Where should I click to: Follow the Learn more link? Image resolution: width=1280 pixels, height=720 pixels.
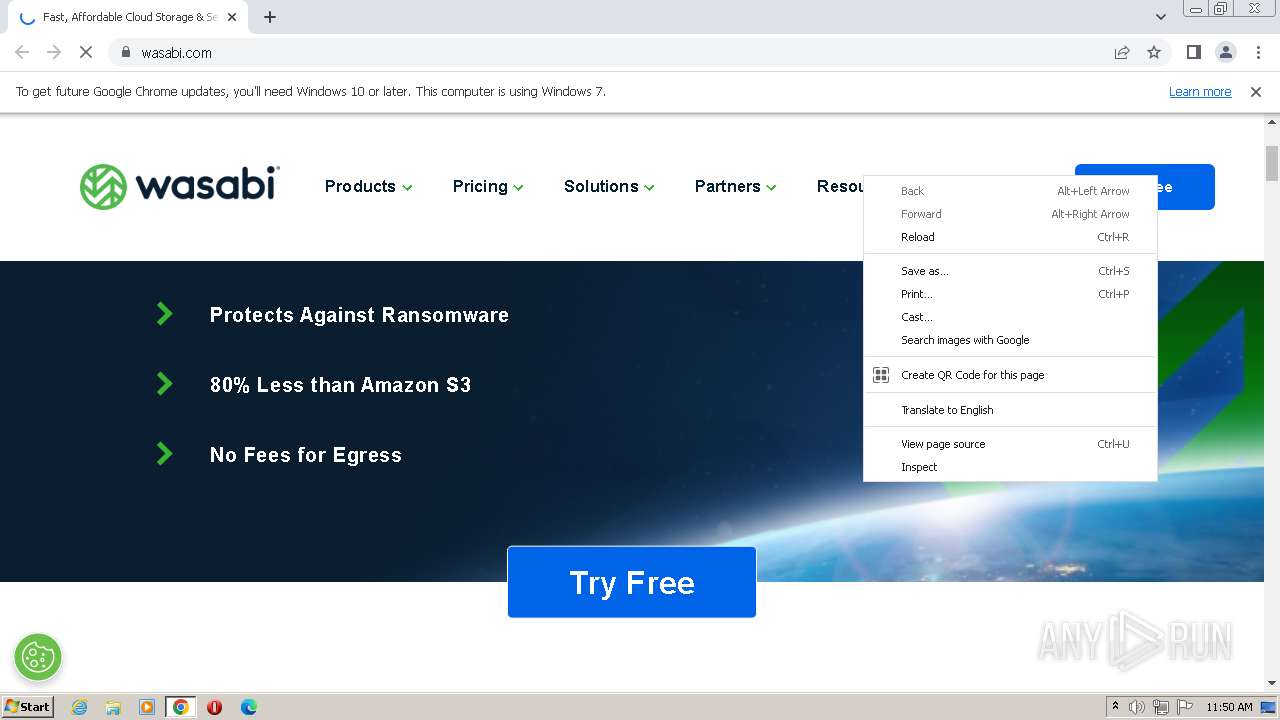(1200, 91)
